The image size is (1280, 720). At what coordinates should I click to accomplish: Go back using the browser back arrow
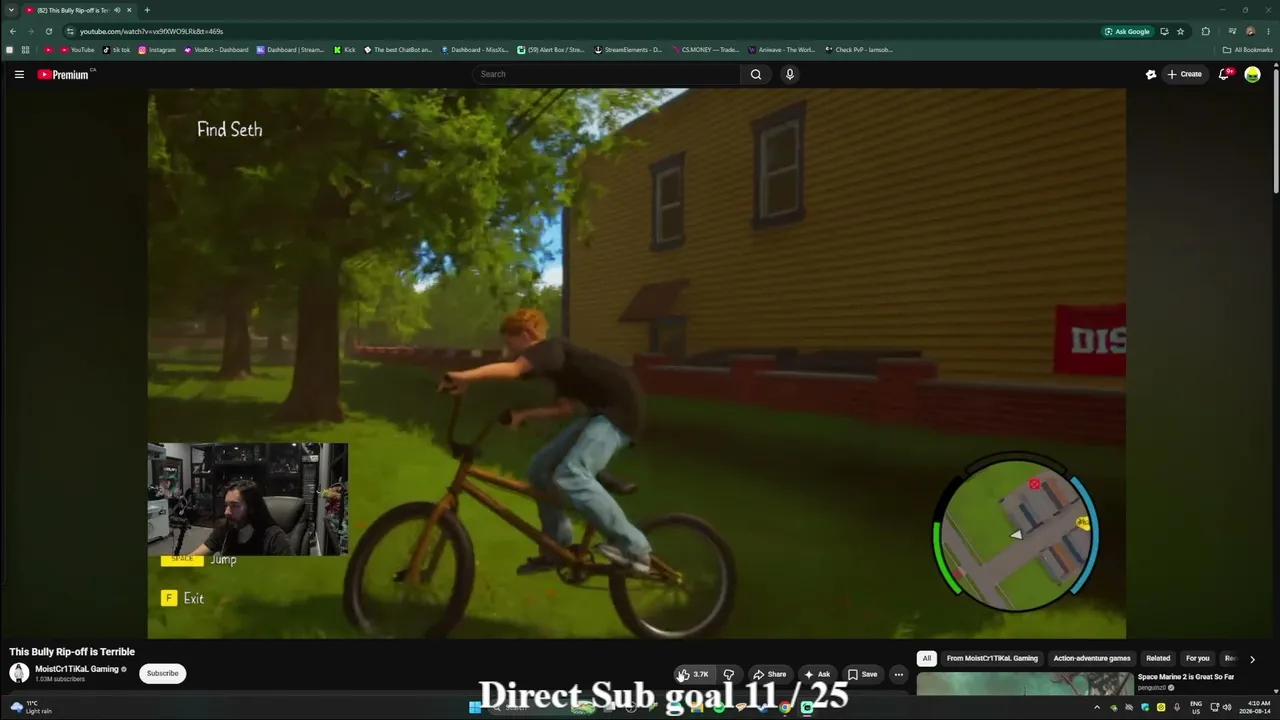pos(12,31)
